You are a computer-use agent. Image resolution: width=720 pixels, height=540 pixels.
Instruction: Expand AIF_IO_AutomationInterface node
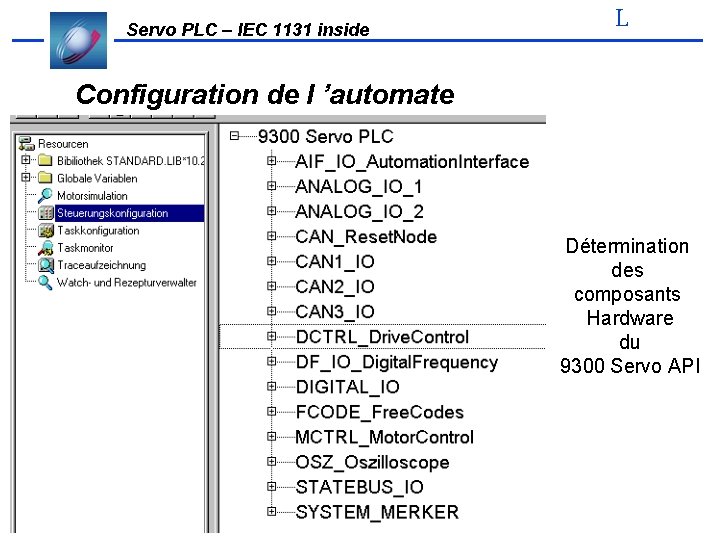tap(271, 161)
